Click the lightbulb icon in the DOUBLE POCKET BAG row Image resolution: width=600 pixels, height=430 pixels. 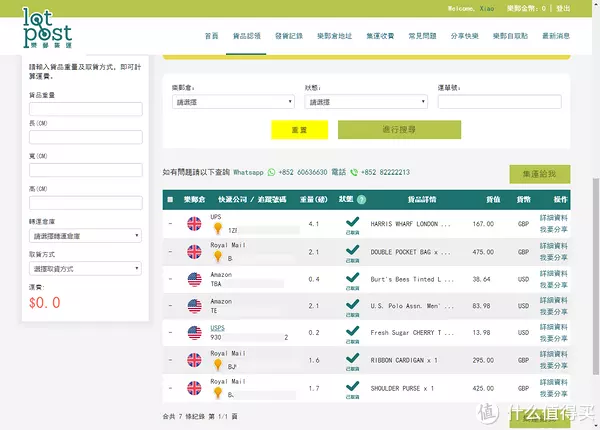(218, 256)
